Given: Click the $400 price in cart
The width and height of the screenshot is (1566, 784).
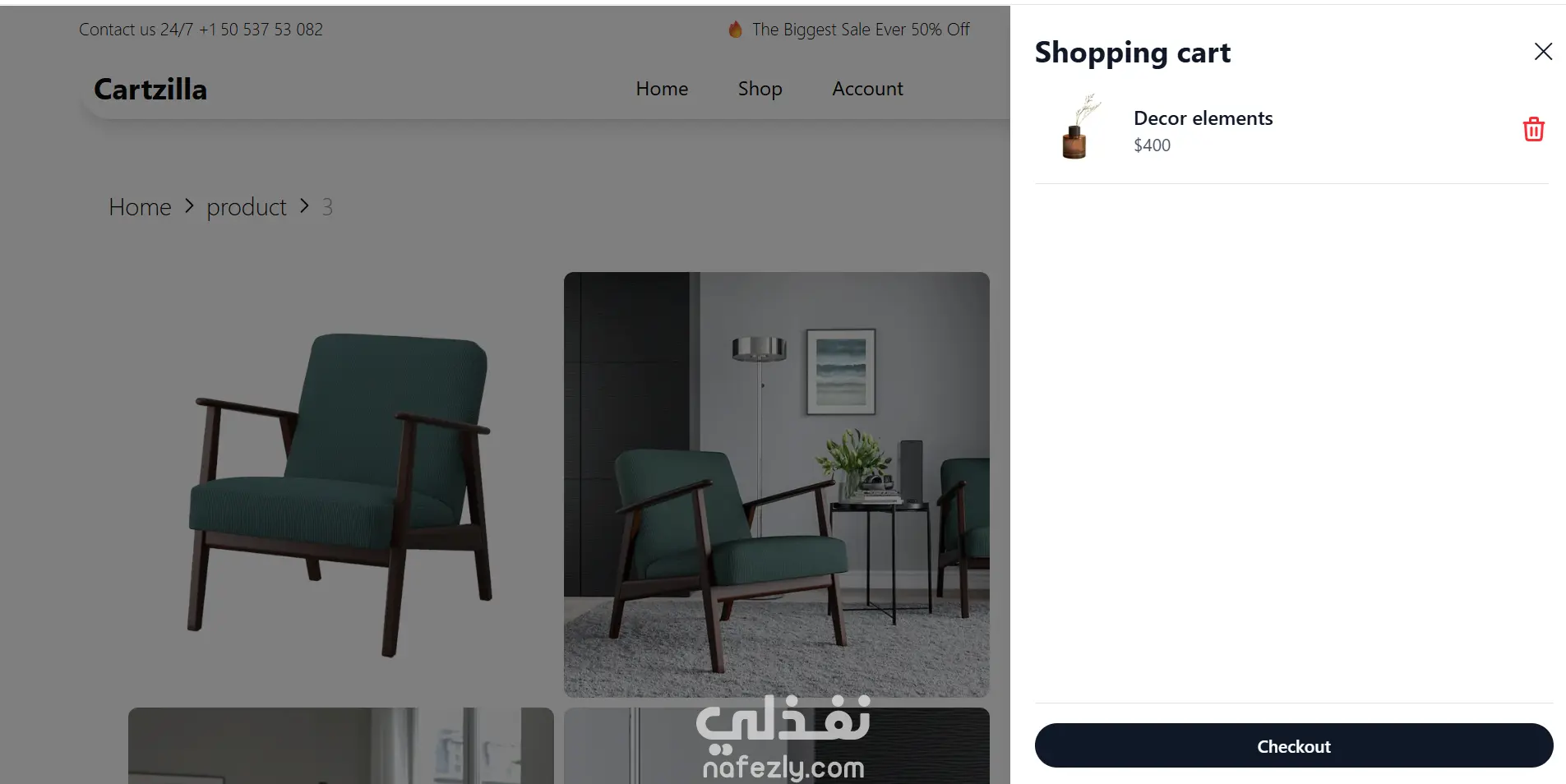Looking at the screenshot, I should tap(1152, 145).
